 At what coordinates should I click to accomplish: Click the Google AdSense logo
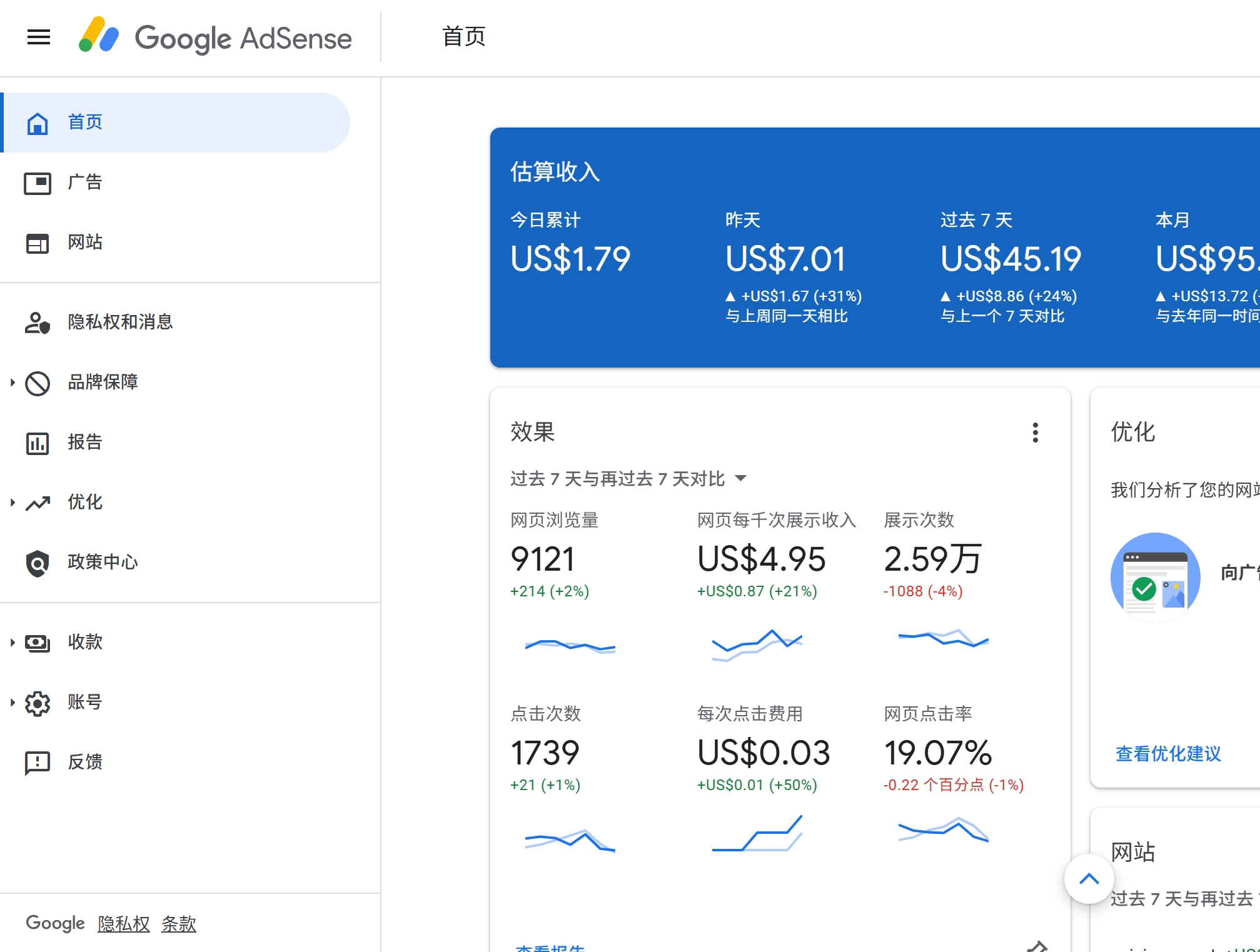coord(214,38)
